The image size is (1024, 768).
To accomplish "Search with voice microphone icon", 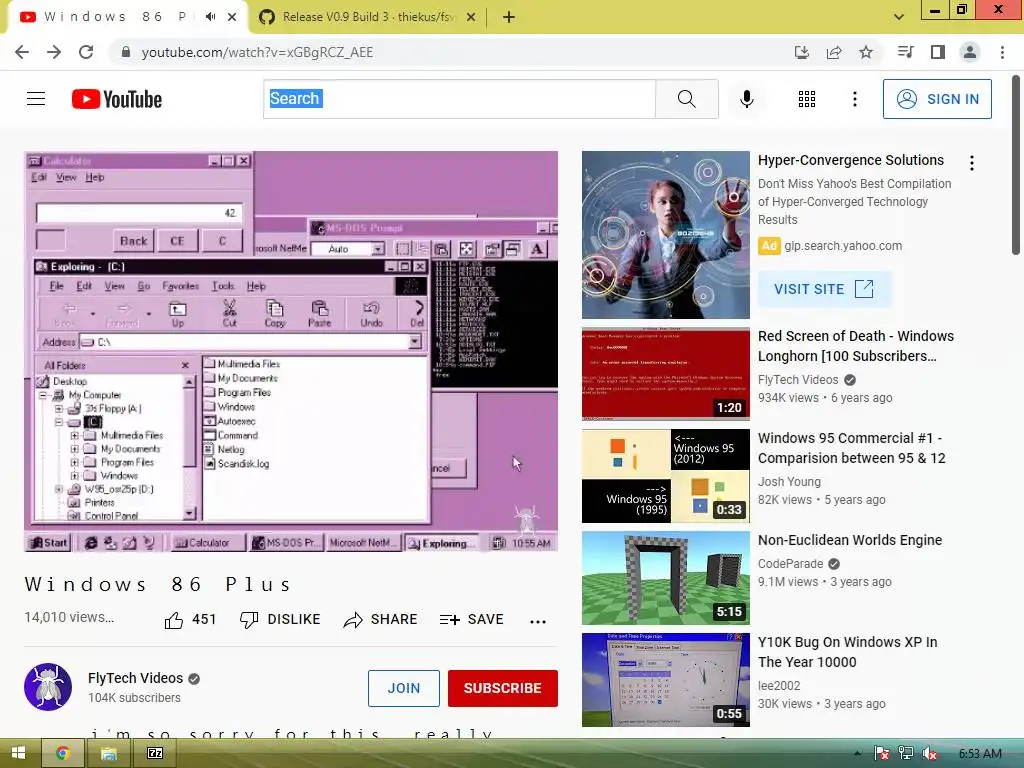I will pyautogui.click(x=746, y=99).
